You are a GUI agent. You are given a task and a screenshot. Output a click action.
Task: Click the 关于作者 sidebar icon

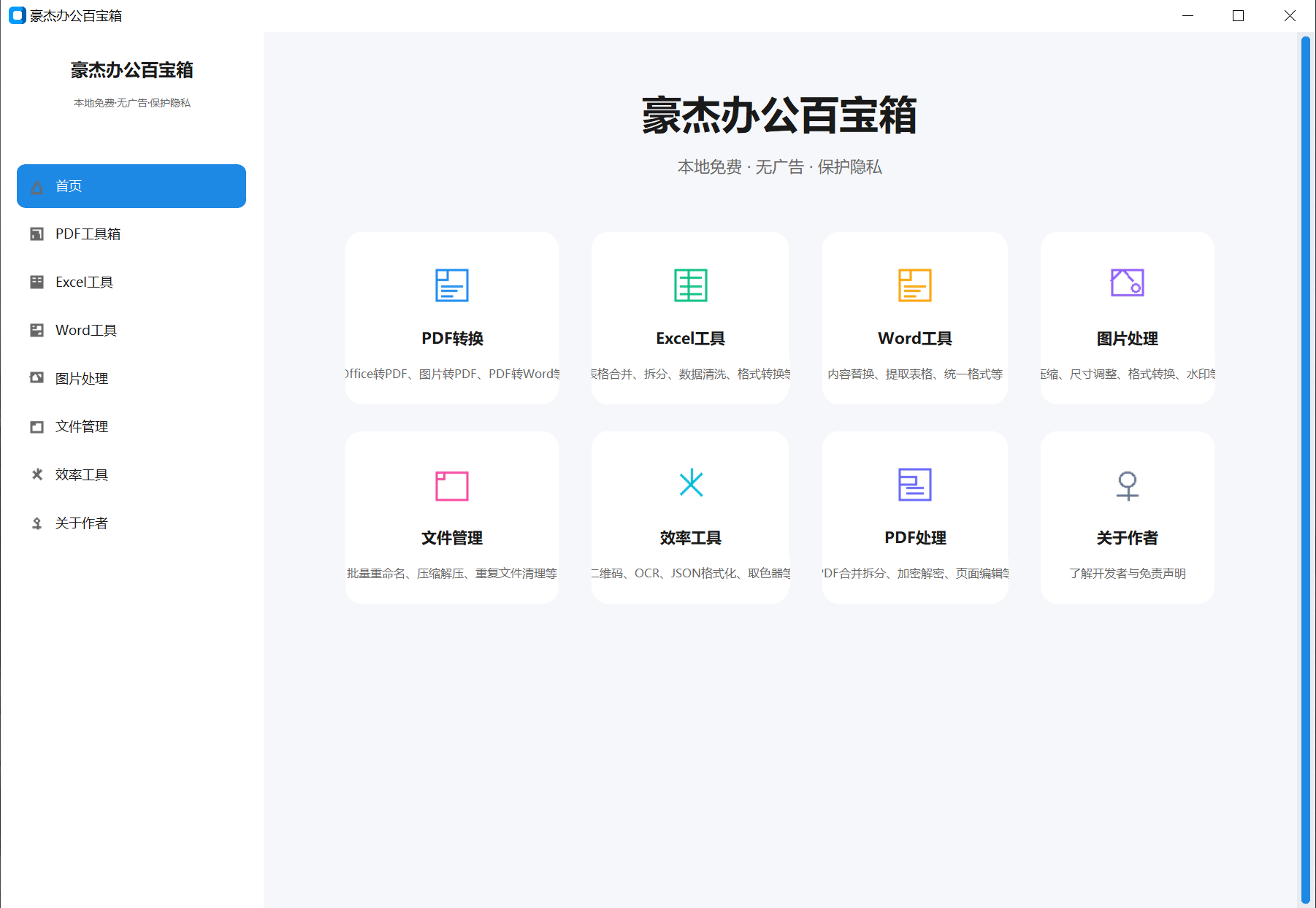pos(37,523)
